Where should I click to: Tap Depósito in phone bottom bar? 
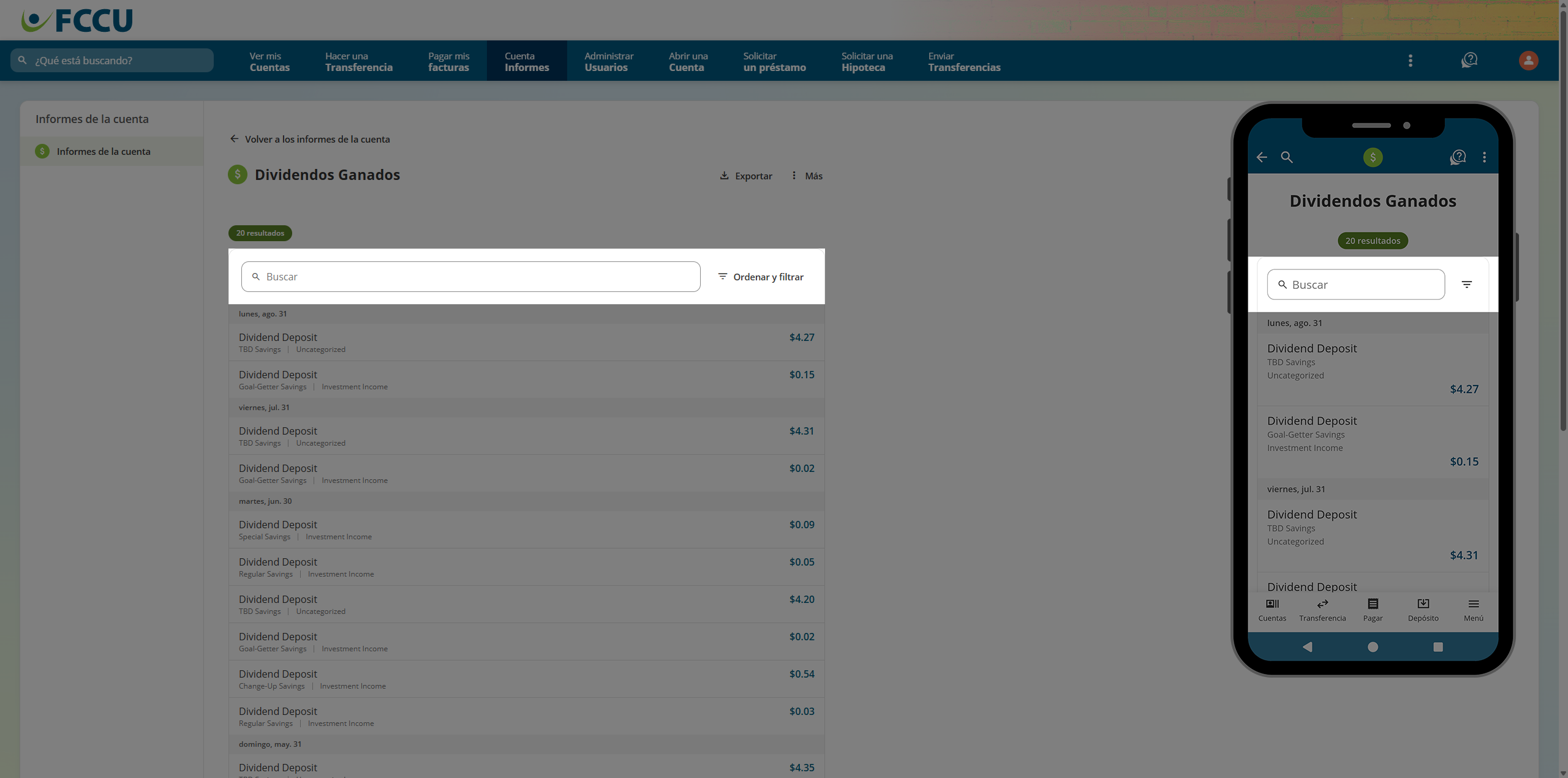pos(1423,610)
